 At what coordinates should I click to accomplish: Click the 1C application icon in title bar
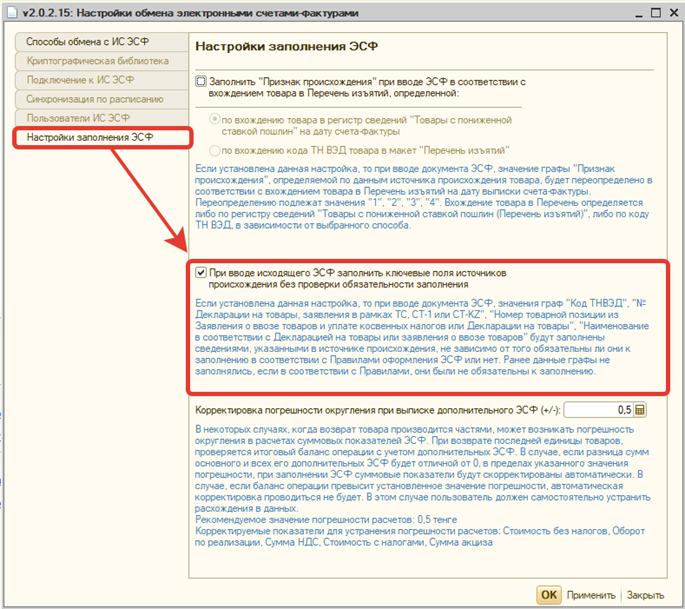point(11,11)
